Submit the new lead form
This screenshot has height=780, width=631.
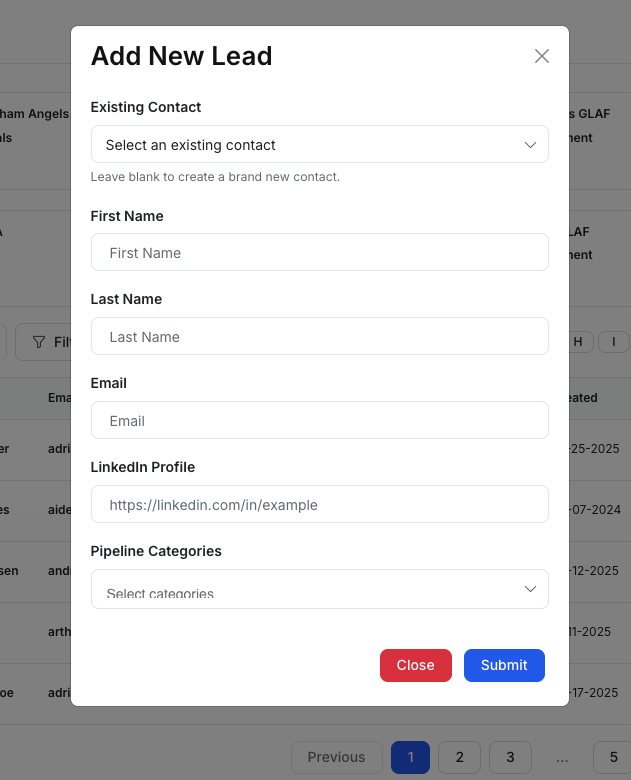[504, 665]
